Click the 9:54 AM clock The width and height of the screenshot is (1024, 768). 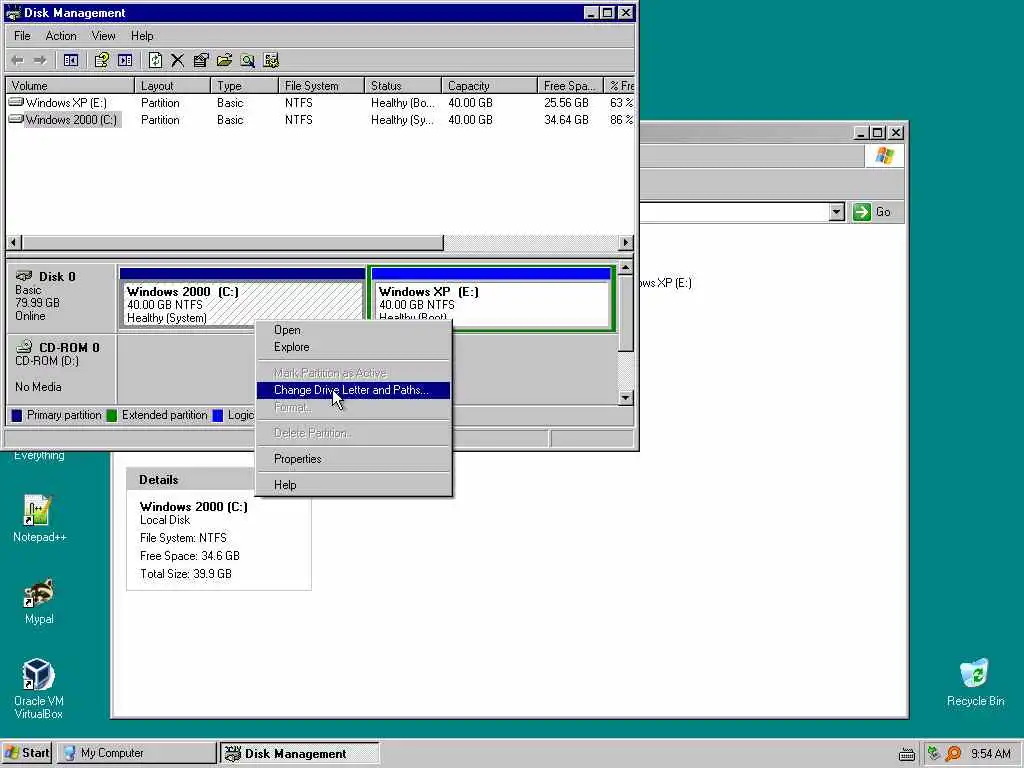pos(991,754)
